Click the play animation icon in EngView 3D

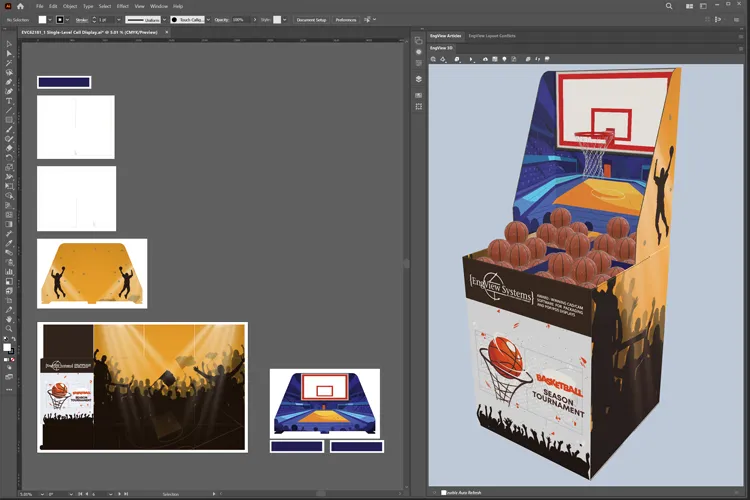471,59
